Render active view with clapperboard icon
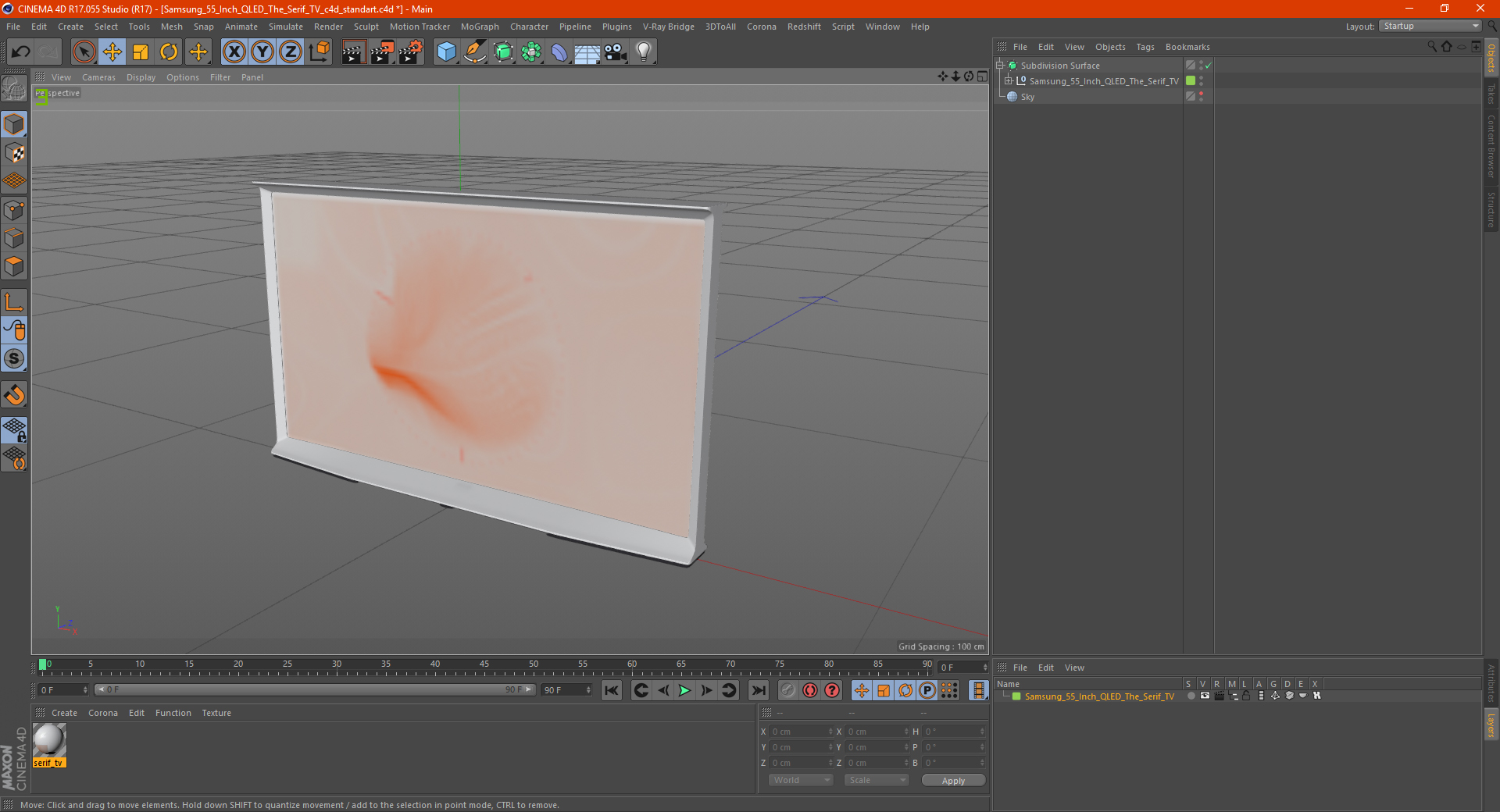Viewport: 1500px width, 812px height. pyautogui.click(x=353, y=52)
